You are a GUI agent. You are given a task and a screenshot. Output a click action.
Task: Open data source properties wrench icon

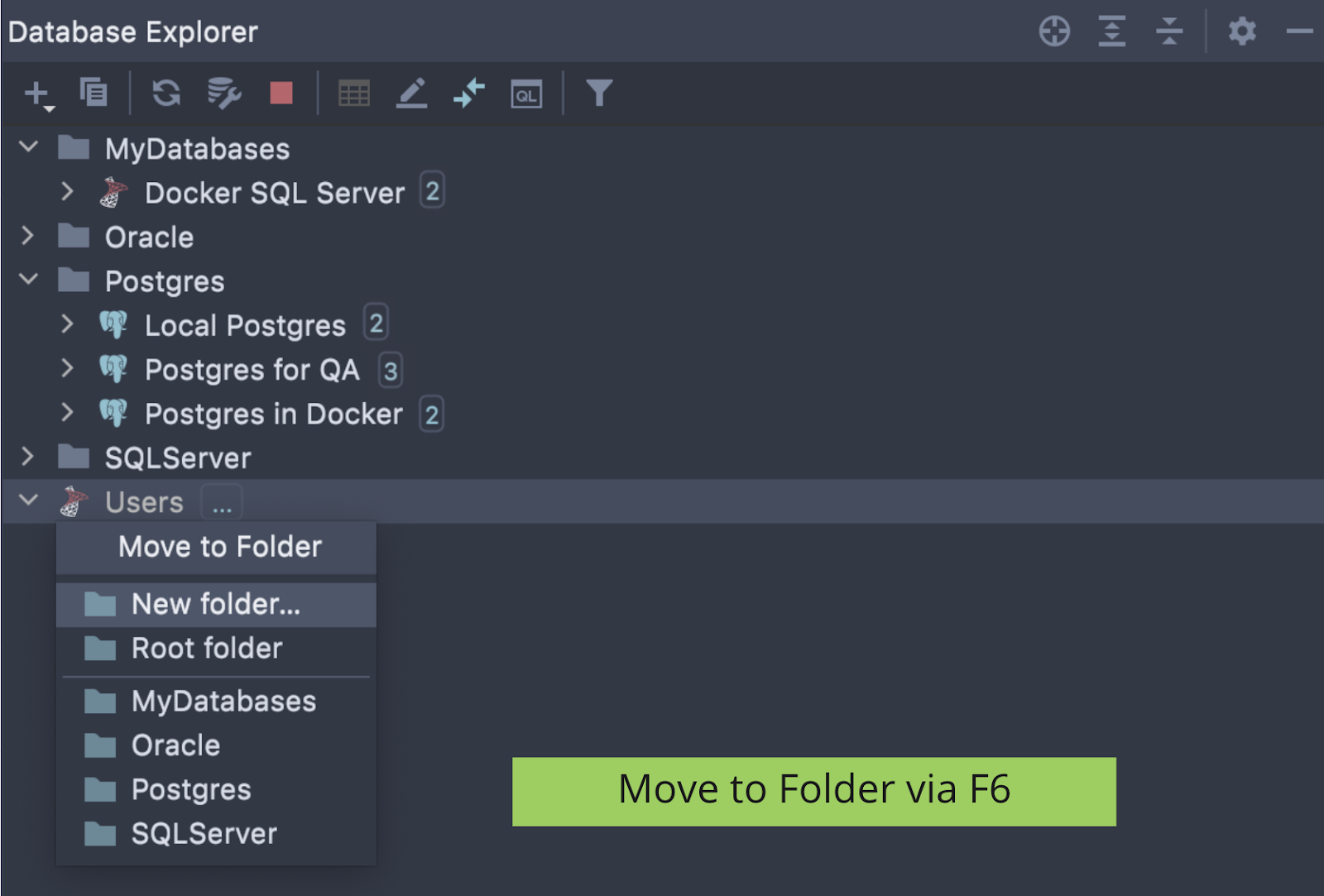pos(223,93)
